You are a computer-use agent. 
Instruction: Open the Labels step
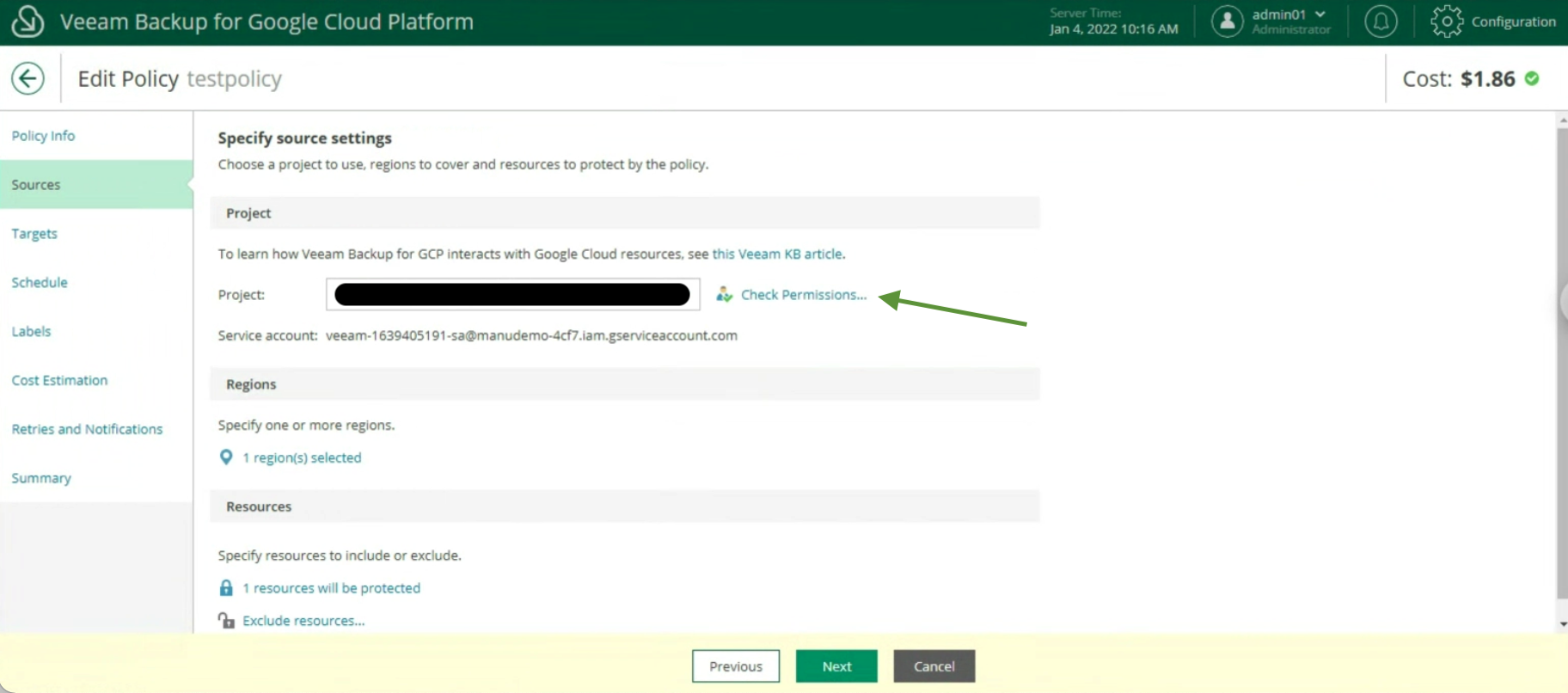[x=31, y=331]
